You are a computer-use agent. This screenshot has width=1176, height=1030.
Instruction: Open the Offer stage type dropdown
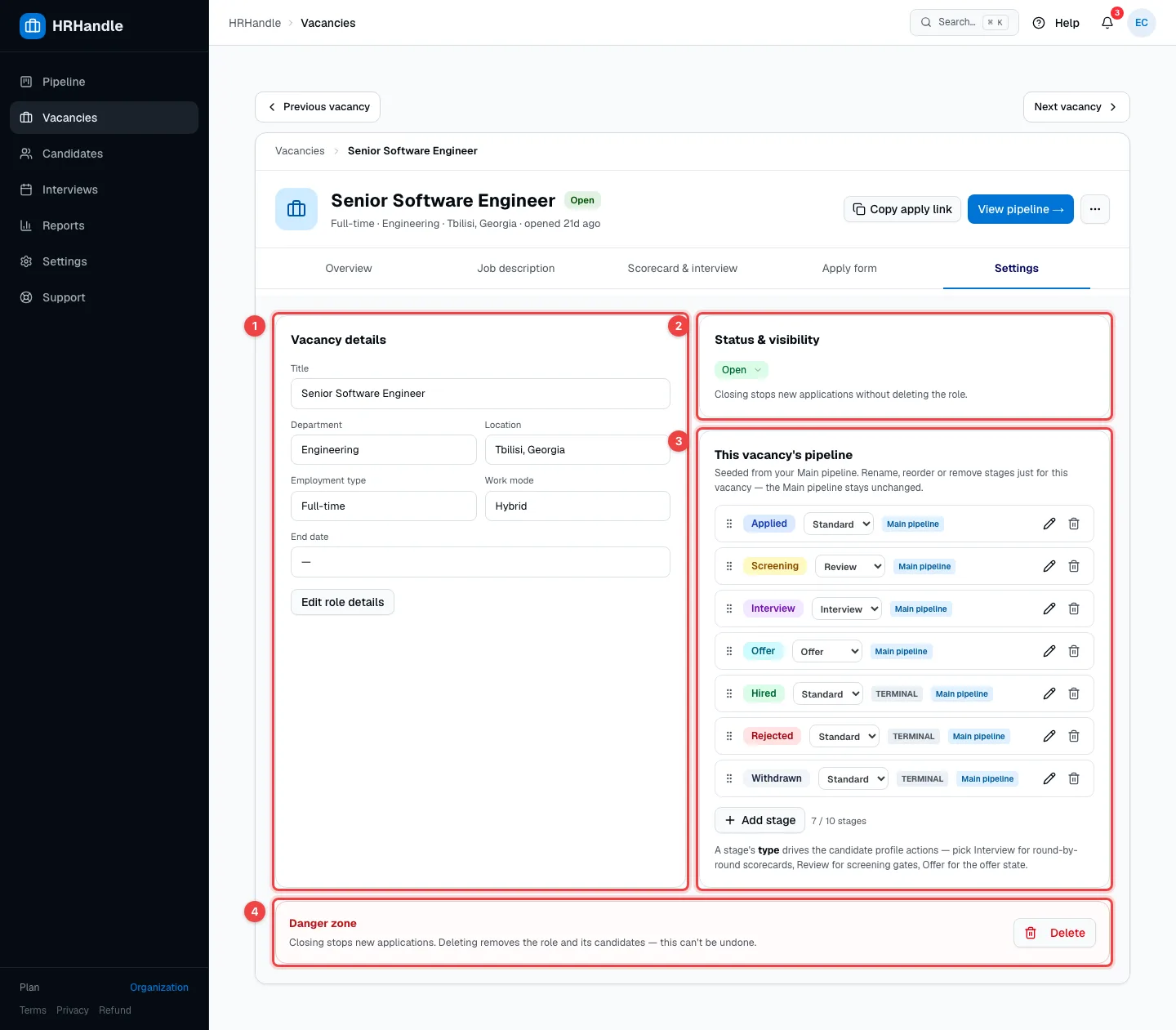pos(827,651)
